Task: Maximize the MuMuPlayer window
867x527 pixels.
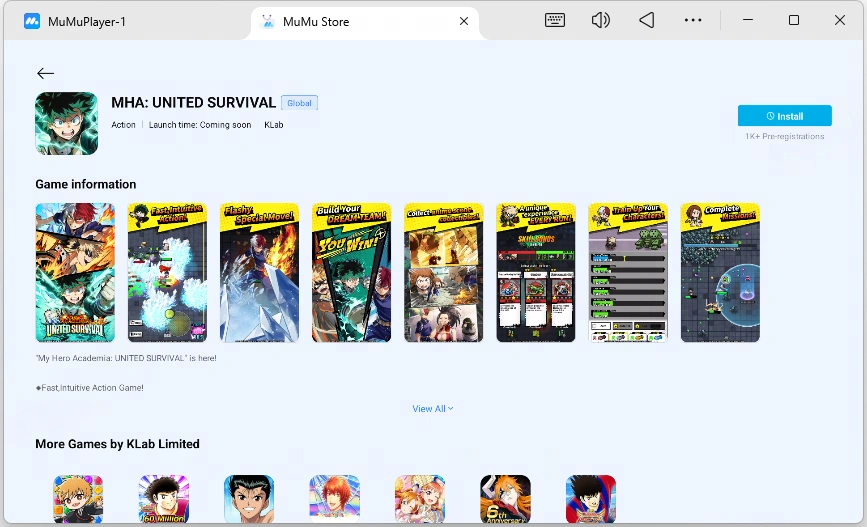Action: (793, 20)
